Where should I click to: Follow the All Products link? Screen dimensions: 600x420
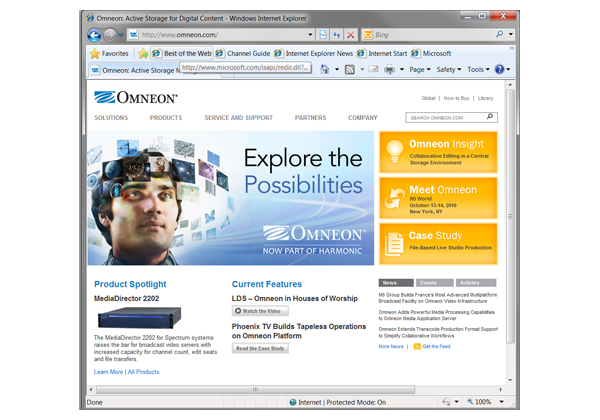[x=143, y=371]
